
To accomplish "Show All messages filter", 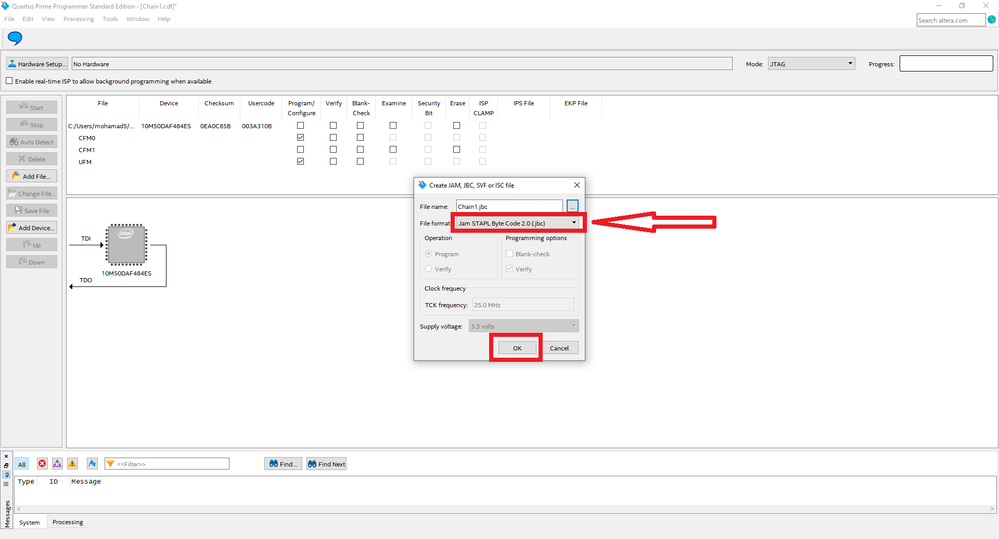I will coord(22,464).
